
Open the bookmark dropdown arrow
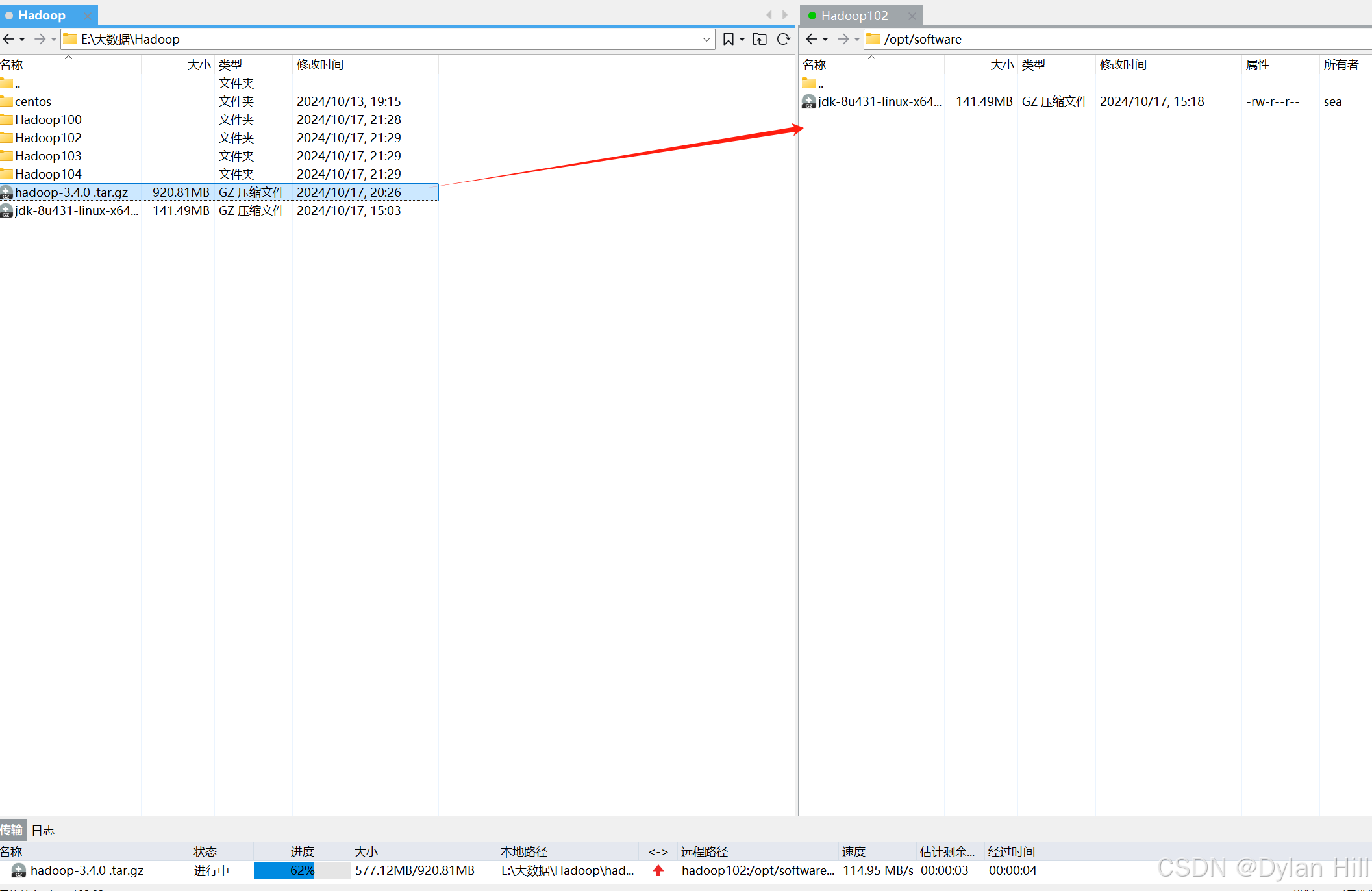point(742,39)
